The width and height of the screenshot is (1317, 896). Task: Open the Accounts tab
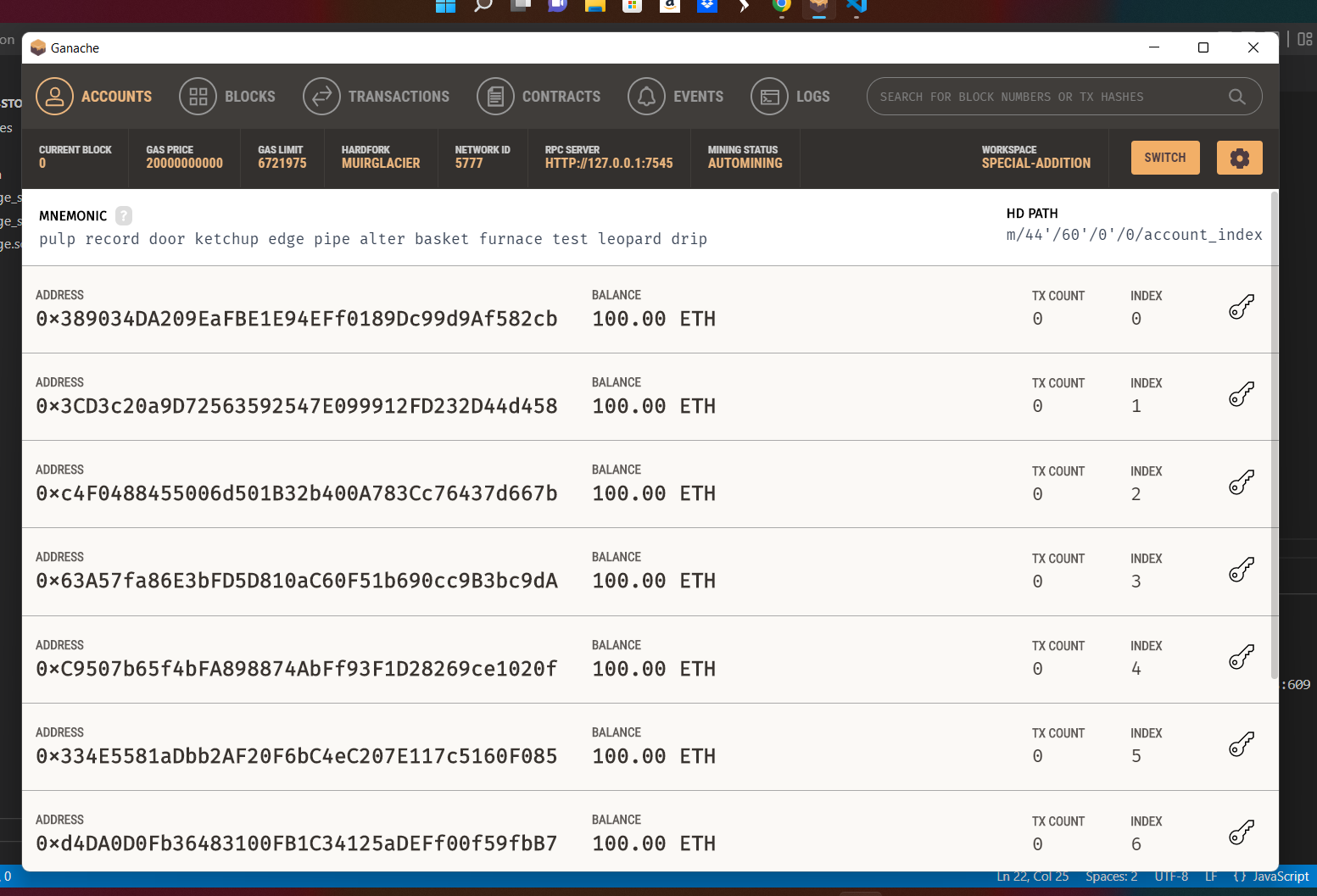coord(94,97)
